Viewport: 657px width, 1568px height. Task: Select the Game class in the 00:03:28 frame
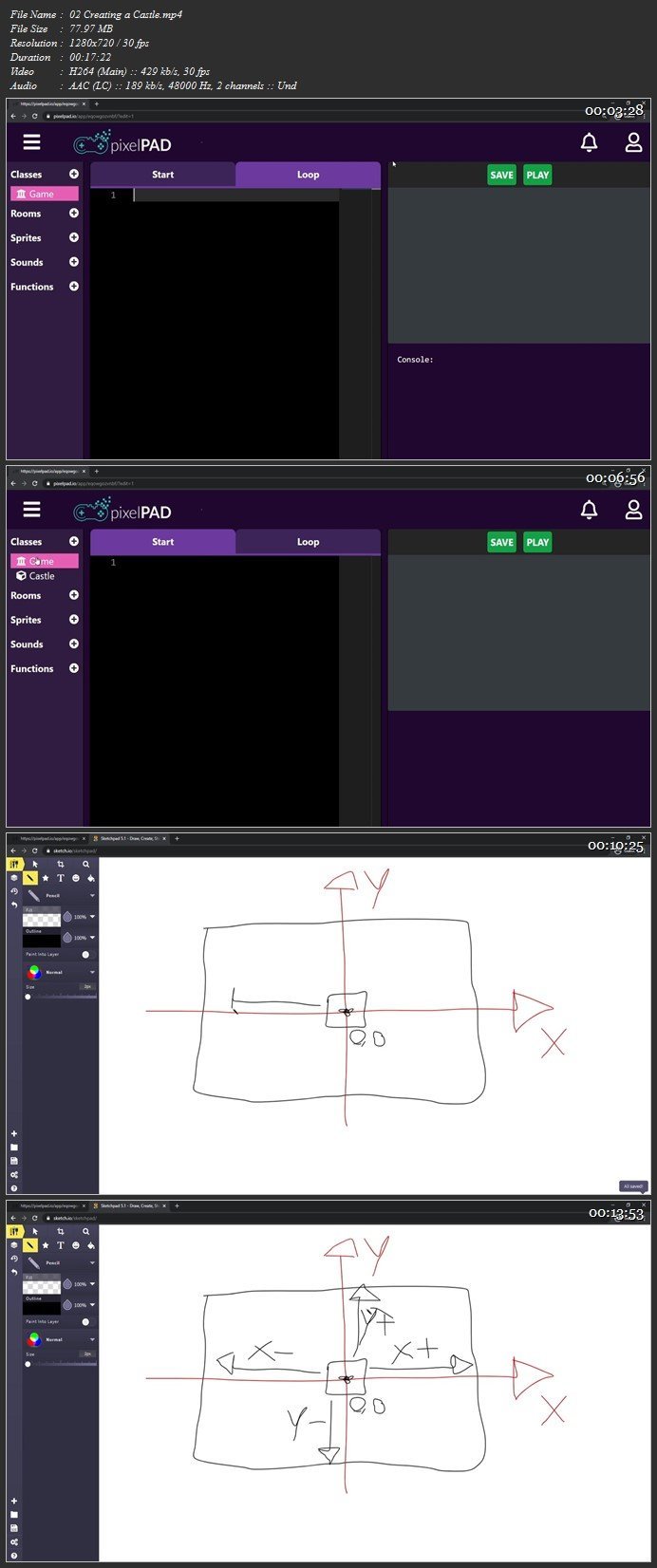(x=45, y=194)
